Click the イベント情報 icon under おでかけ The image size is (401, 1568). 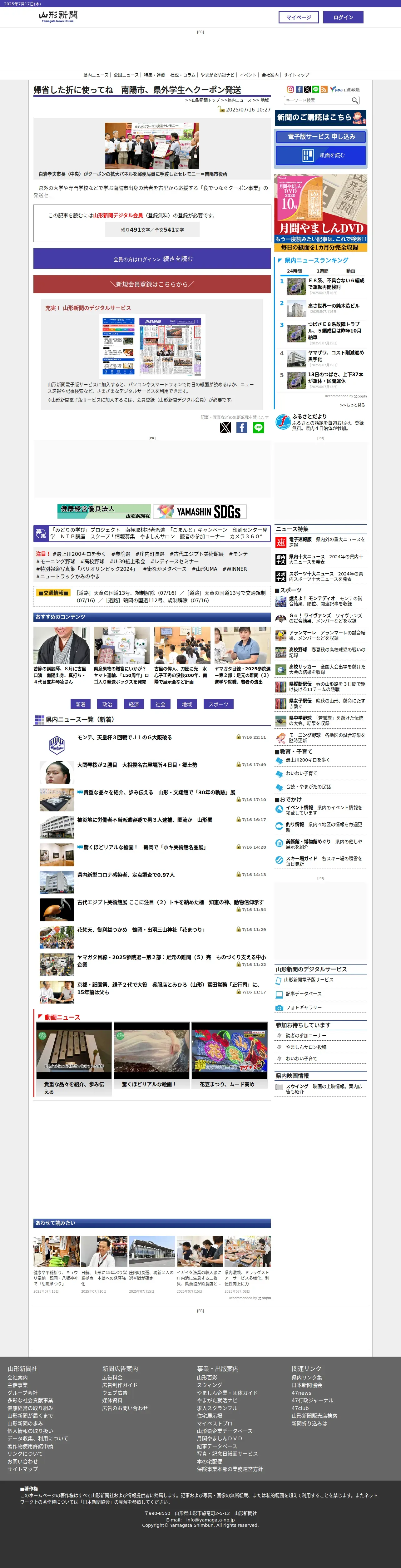click(279, 809)
